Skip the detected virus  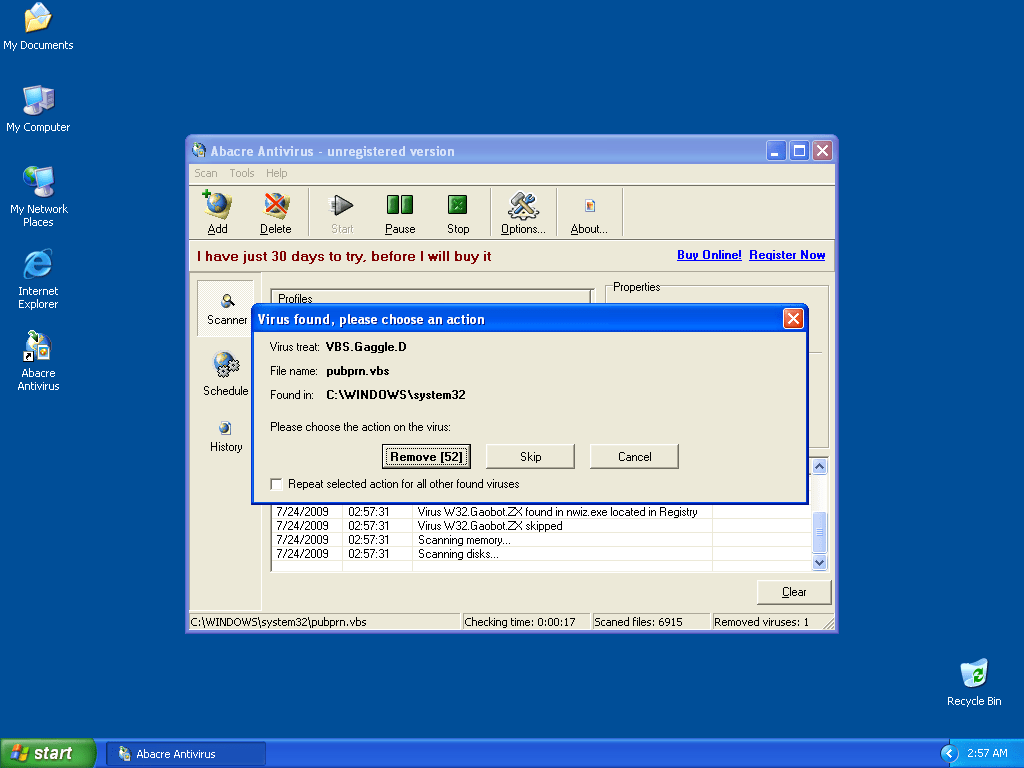tap(530, 457)
